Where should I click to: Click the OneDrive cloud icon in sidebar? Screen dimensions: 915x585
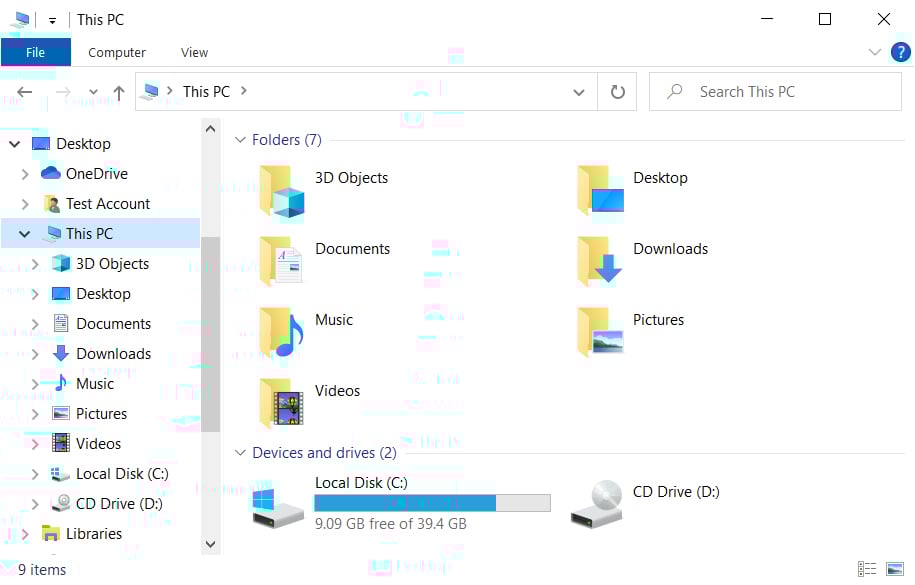(x=51, y=173)
